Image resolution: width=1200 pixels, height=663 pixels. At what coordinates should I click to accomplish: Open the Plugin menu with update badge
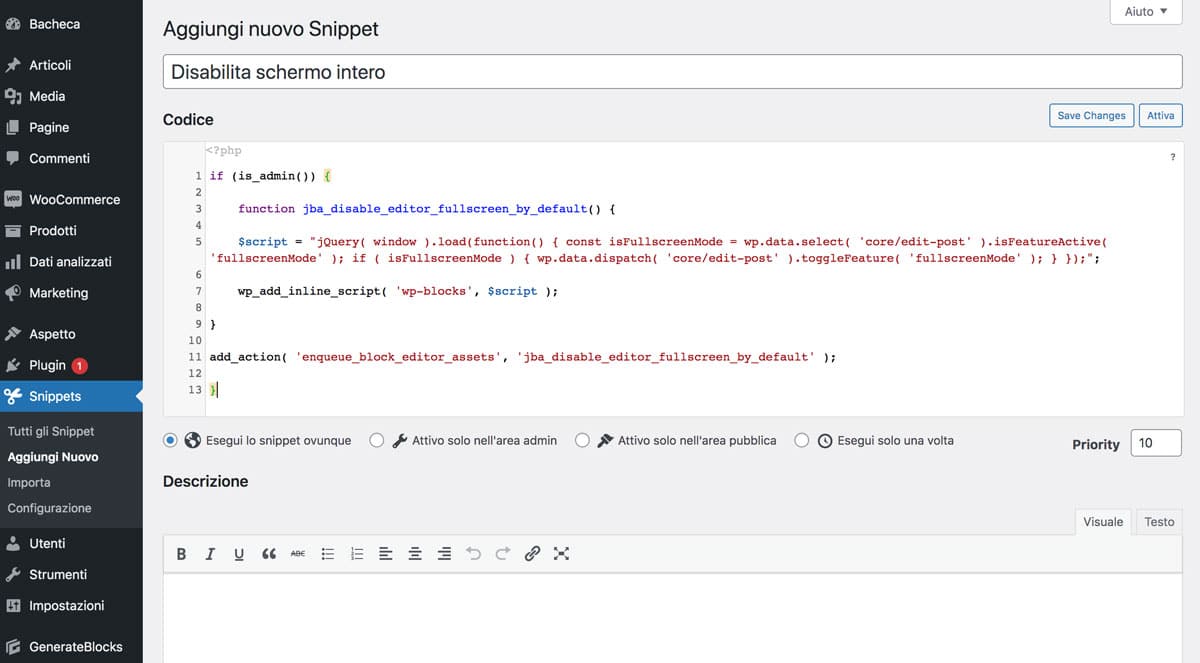71,365
